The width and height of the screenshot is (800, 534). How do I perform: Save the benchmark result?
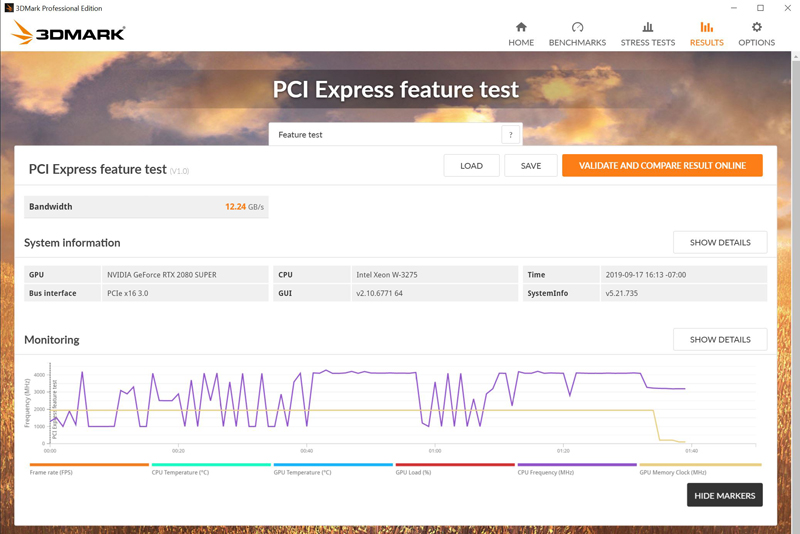click(531, 166)
